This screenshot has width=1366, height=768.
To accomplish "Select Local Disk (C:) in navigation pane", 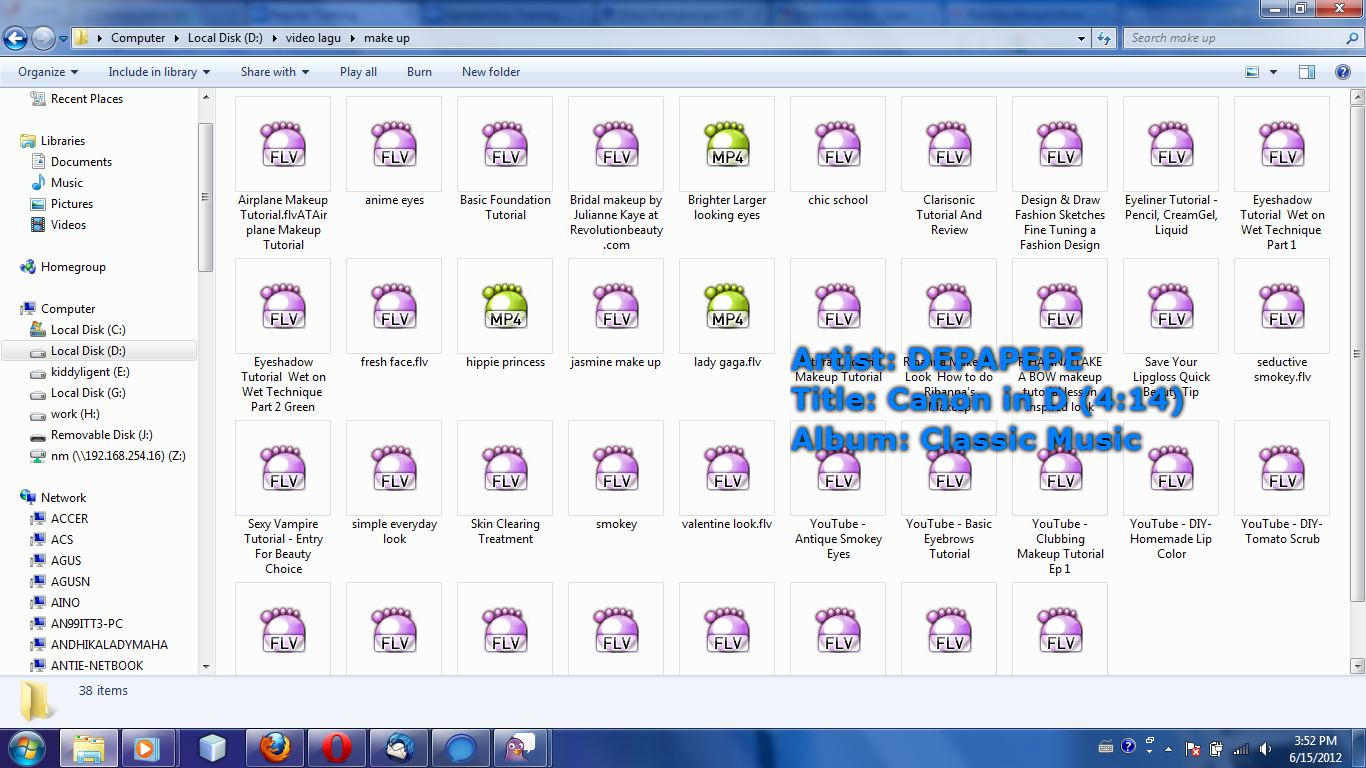I will (88, 330).
